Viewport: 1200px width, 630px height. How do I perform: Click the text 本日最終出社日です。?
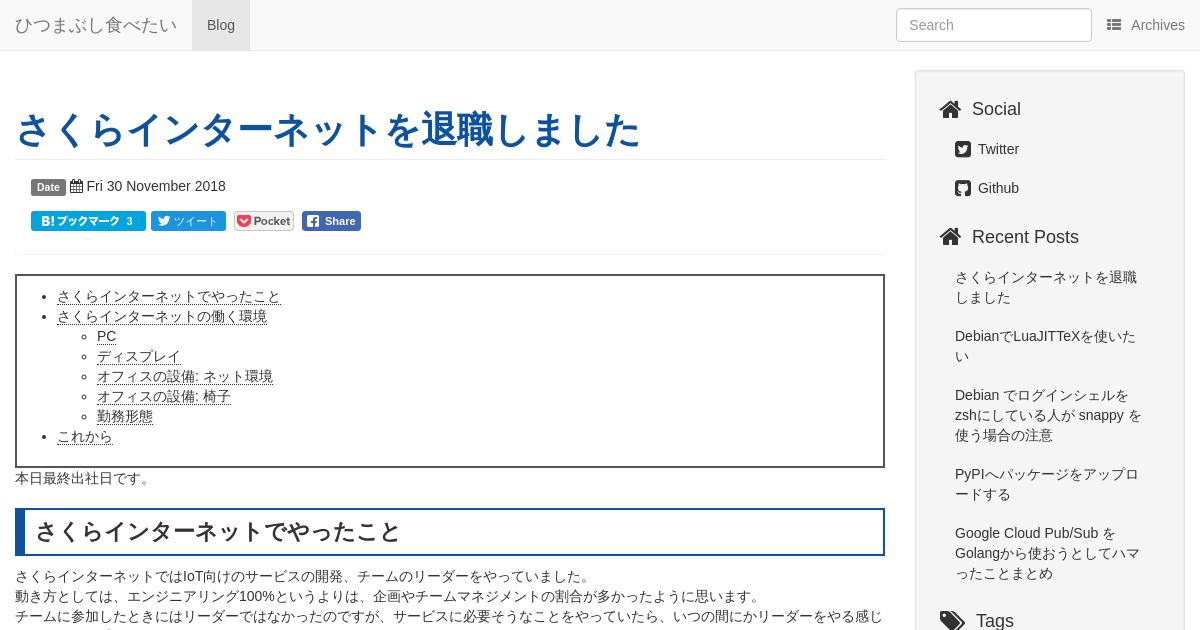pyautogui.click(x=85, y=478)
